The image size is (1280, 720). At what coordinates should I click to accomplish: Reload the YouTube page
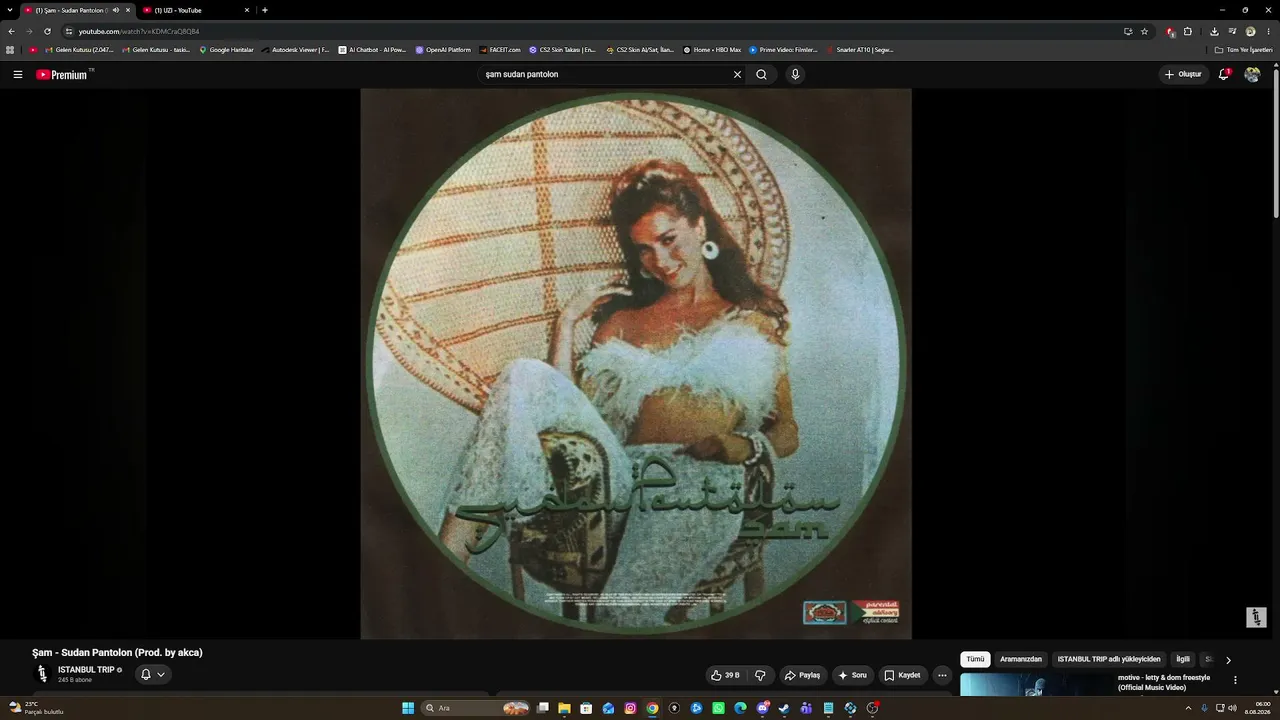click(47, 31)
